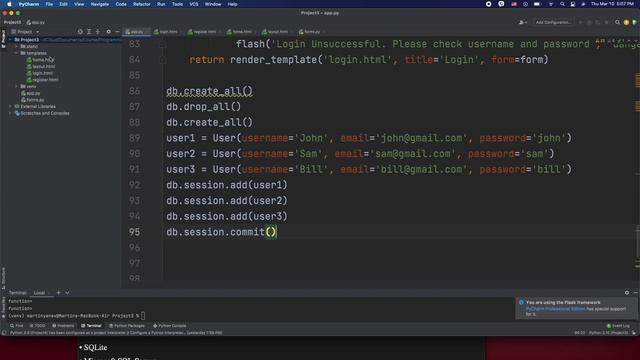Screen dimensions: 640x360
Task: Click the Structure vertical tool window button
Action: point(3,278)
